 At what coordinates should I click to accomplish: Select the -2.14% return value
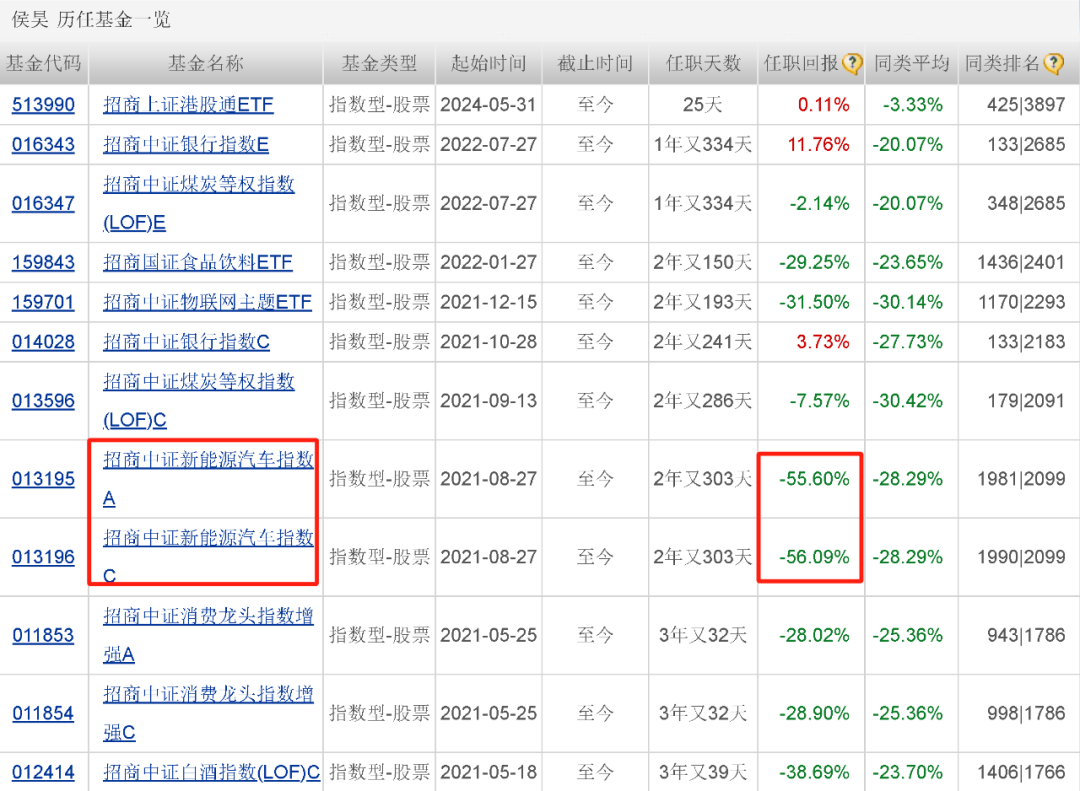pyautogui.click(x=820, y=203)
